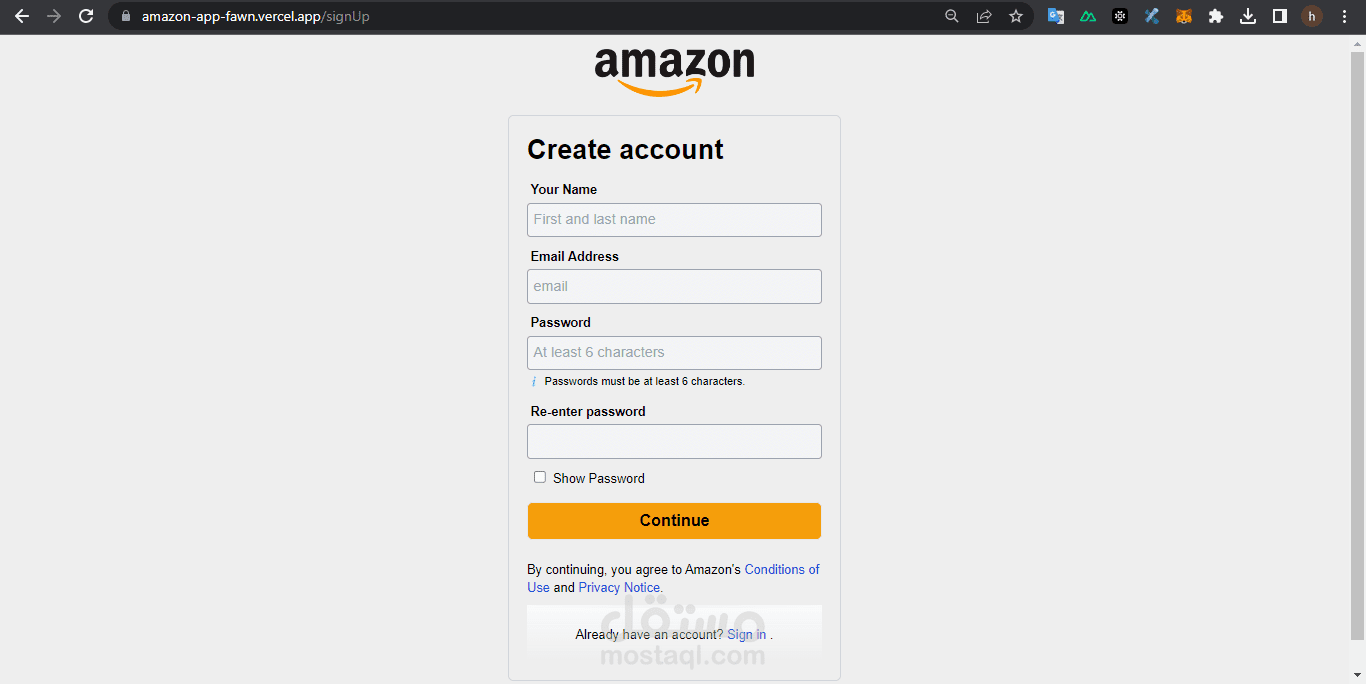Open the Extensions puzzle piece menu
This screenshot has width=1366, height=684.
pyautogui.click(x=1216, y=16)
